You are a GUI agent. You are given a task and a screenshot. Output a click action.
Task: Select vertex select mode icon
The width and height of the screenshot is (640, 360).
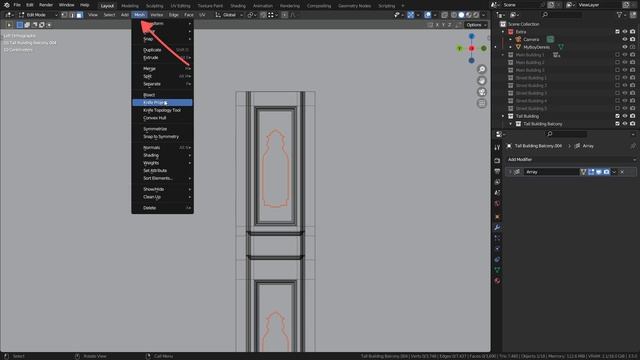[x=64, y=15]
